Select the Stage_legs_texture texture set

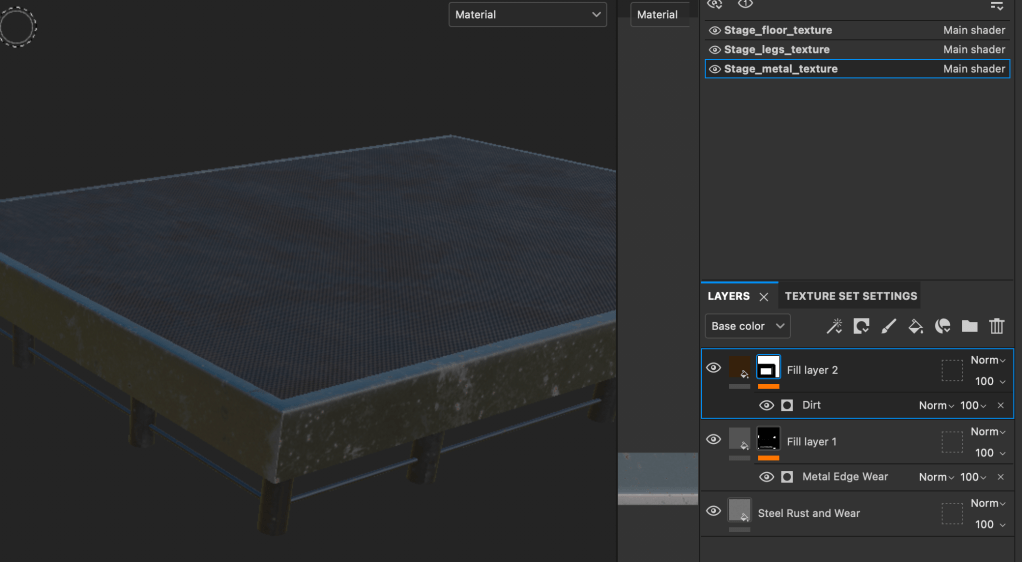pos(777,50)
